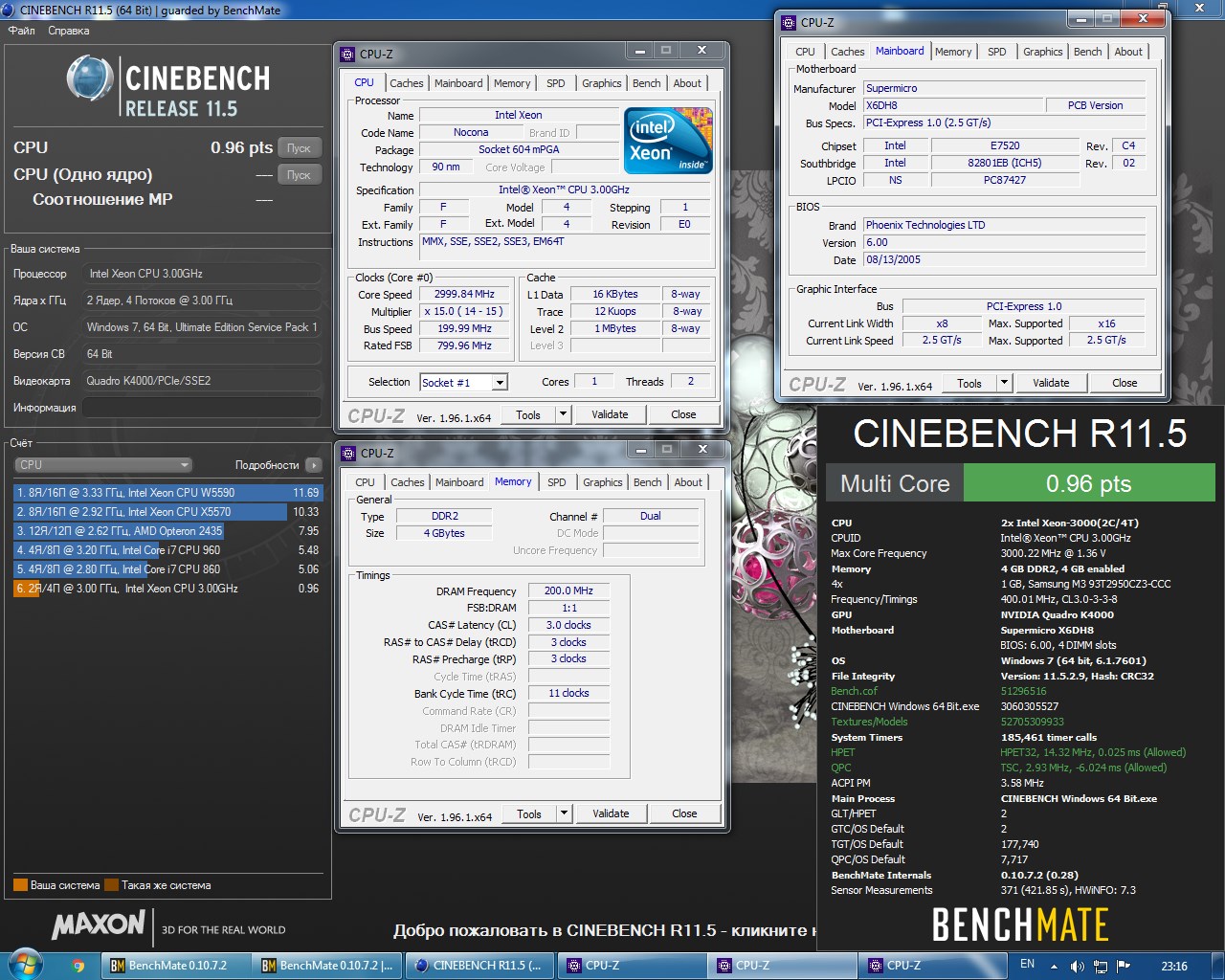Click the MAXON logo at the bottom

point(99,924)
